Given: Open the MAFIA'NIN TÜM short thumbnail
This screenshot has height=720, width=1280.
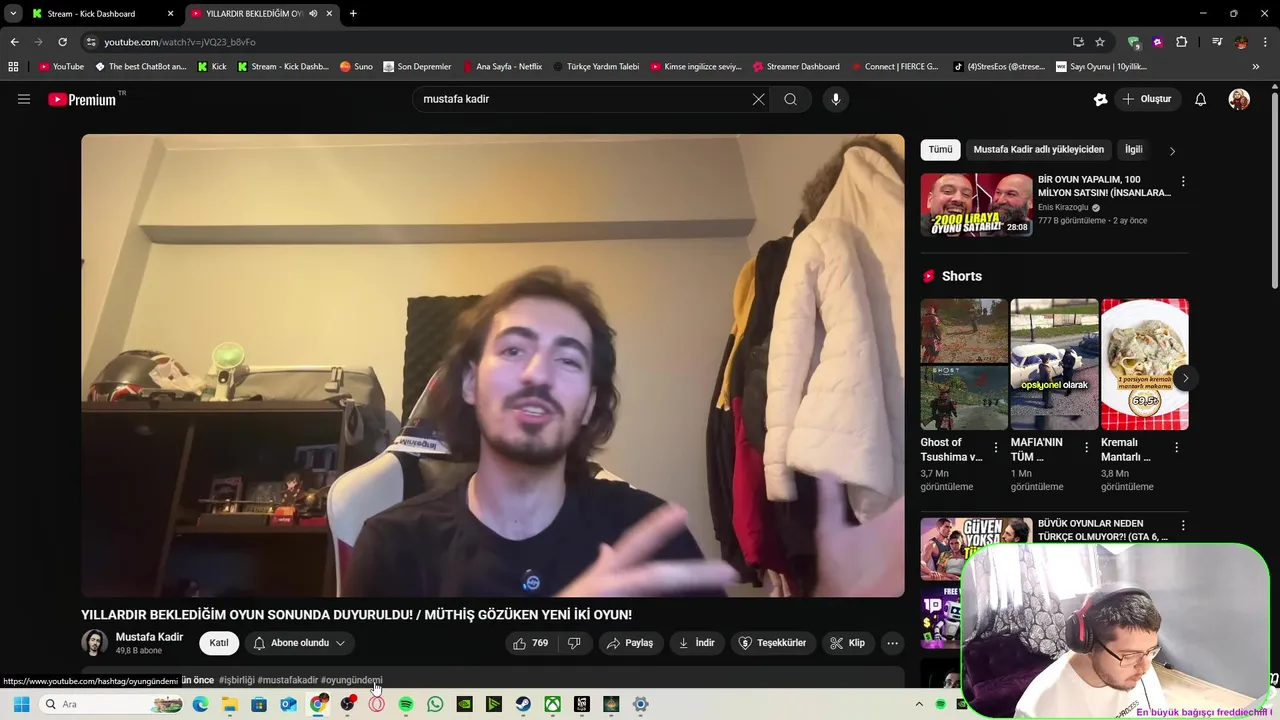Looking at the screenshot, I should click(x=1054, y=364).
